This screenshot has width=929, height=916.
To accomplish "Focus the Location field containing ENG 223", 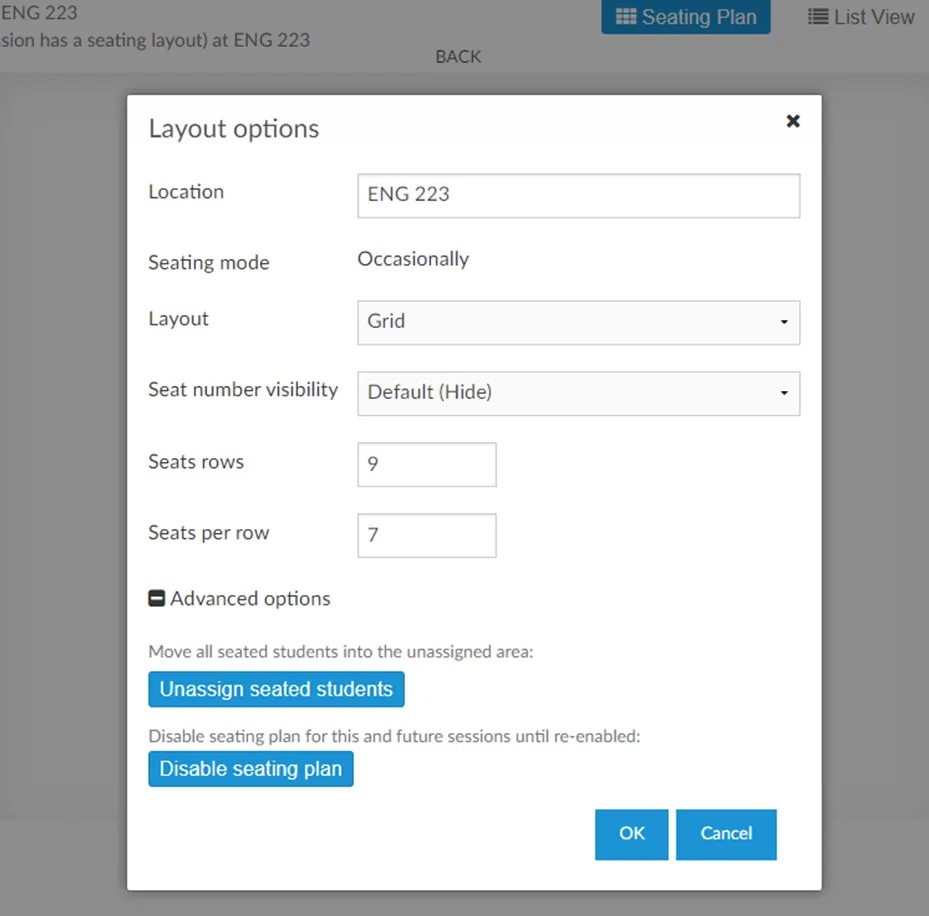I will 578,196.
